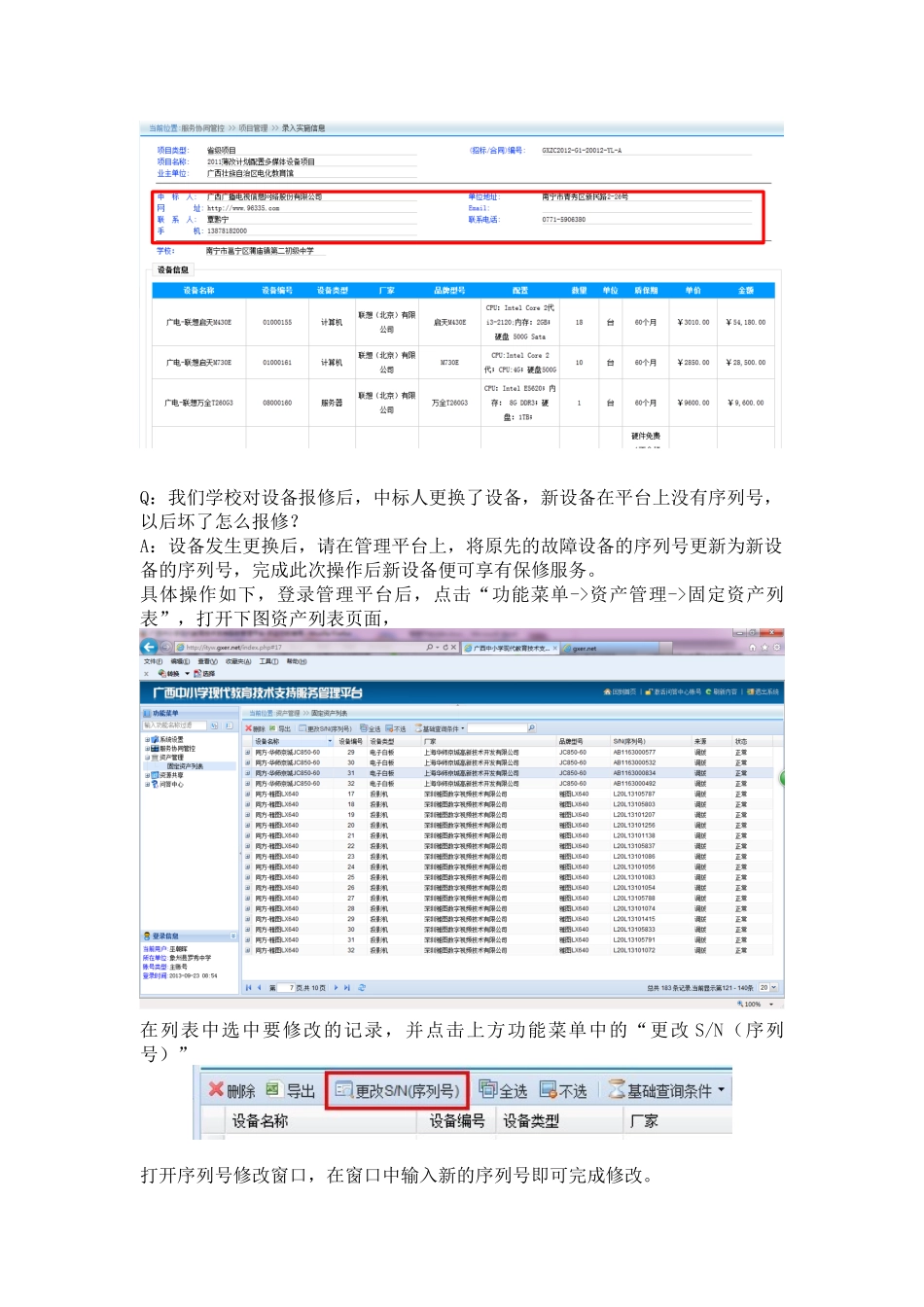Viewport: 924px width, 1307px height.
Task: Click the browser home icon
Action: [752, 647]
